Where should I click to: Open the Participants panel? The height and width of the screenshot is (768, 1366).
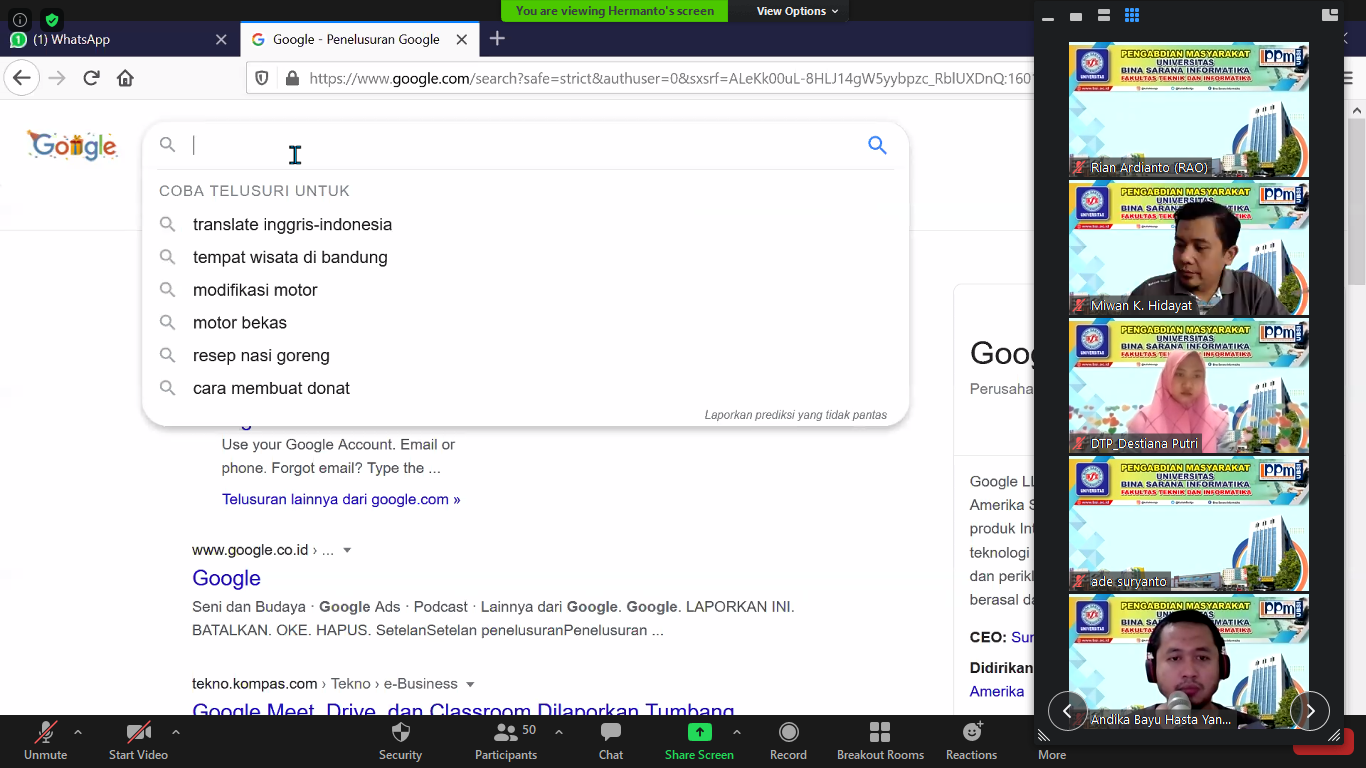(x=506, y=741)
